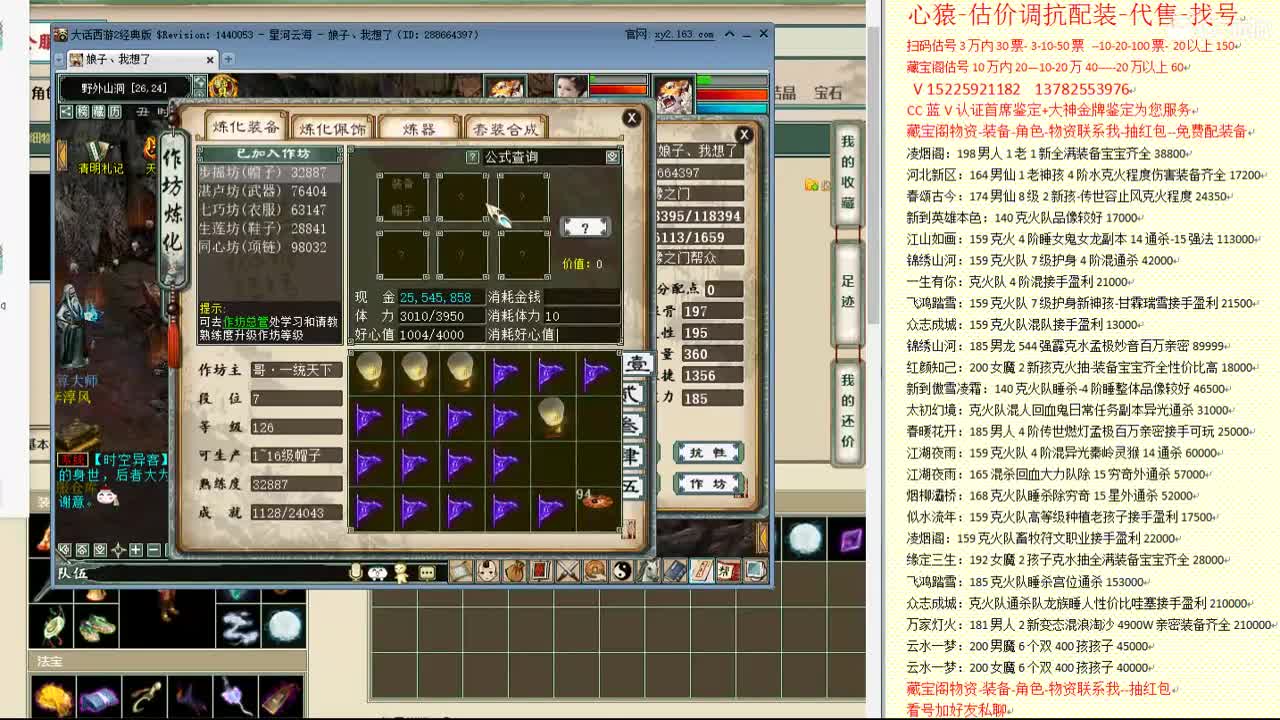
Task: Click the 消耗好心值 input field
Action: (x=589, y=335)
